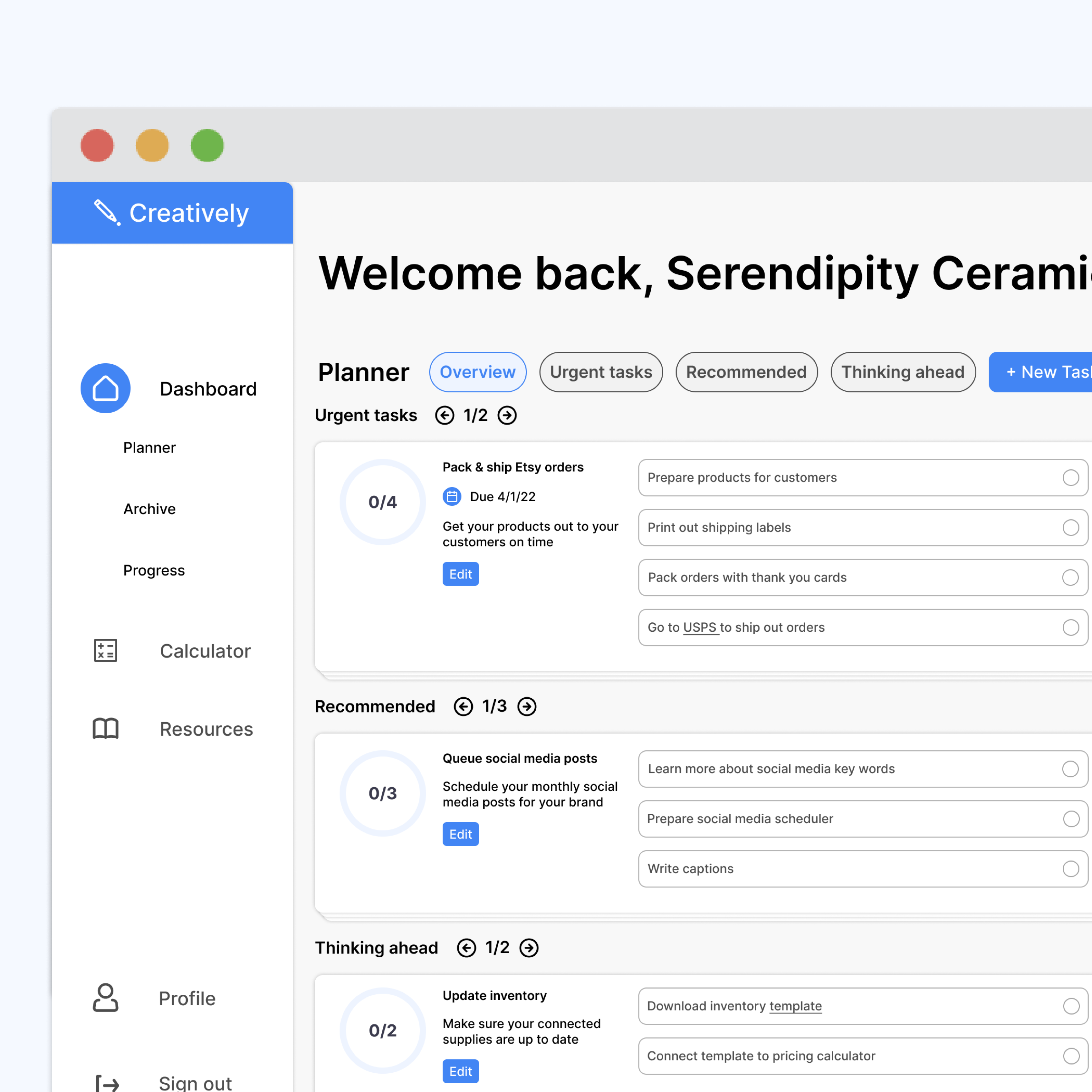Edit the Pack & ship Etsy orders task
This screenshot has width=1092, height=1092.
click(461, 574)
